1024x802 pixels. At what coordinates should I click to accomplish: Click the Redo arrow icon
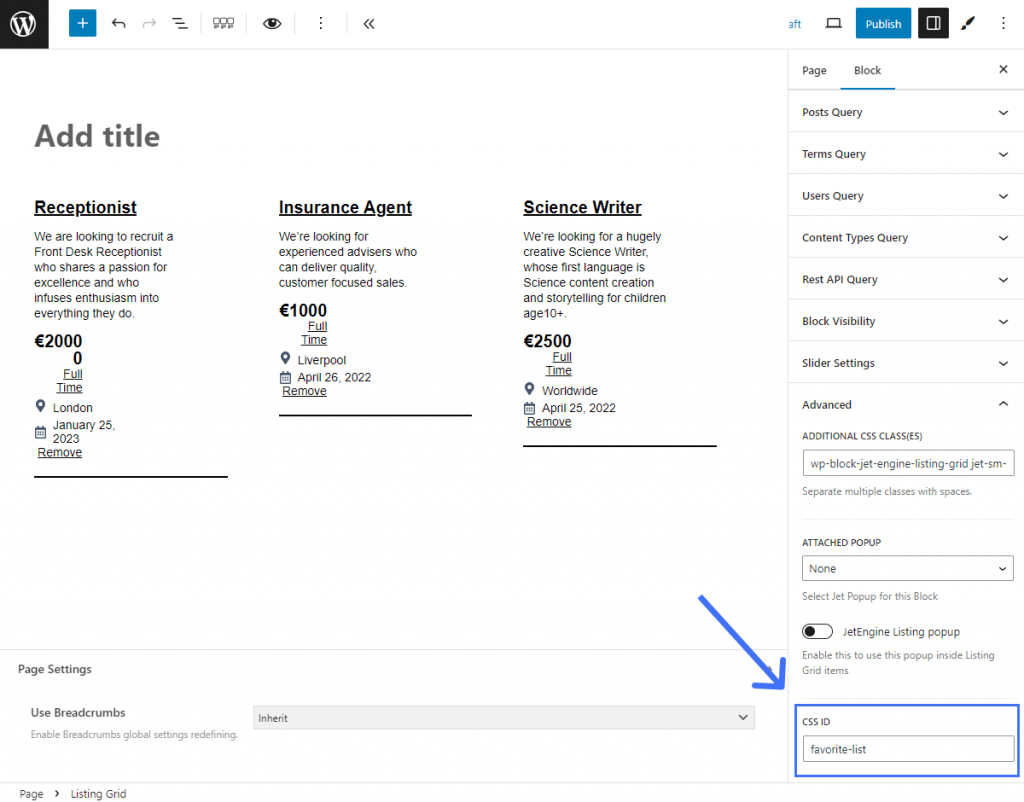pyautogui.click(x=148, y=23)
